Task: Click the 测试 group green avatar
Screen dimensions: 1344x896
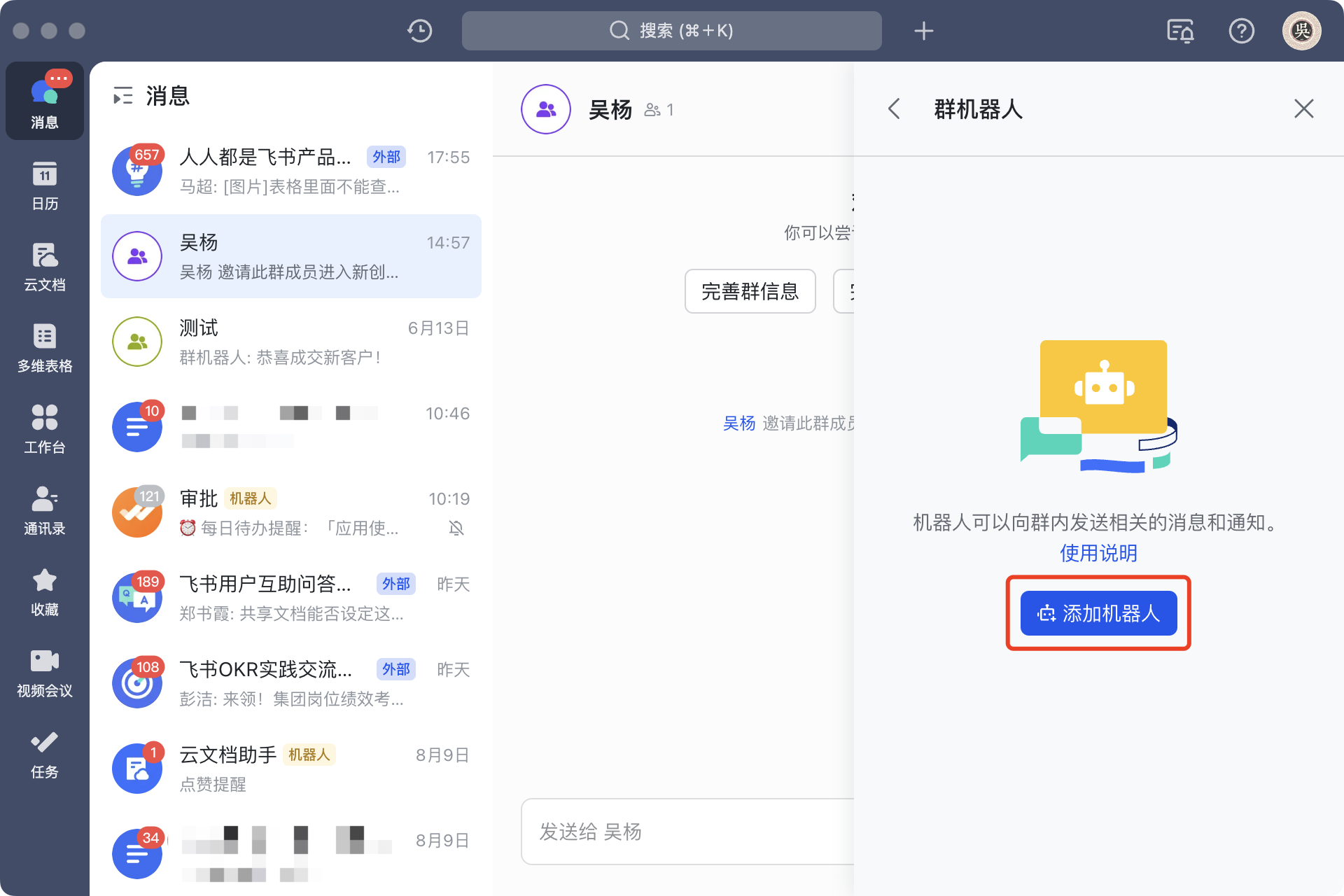Action: [137, 342]
